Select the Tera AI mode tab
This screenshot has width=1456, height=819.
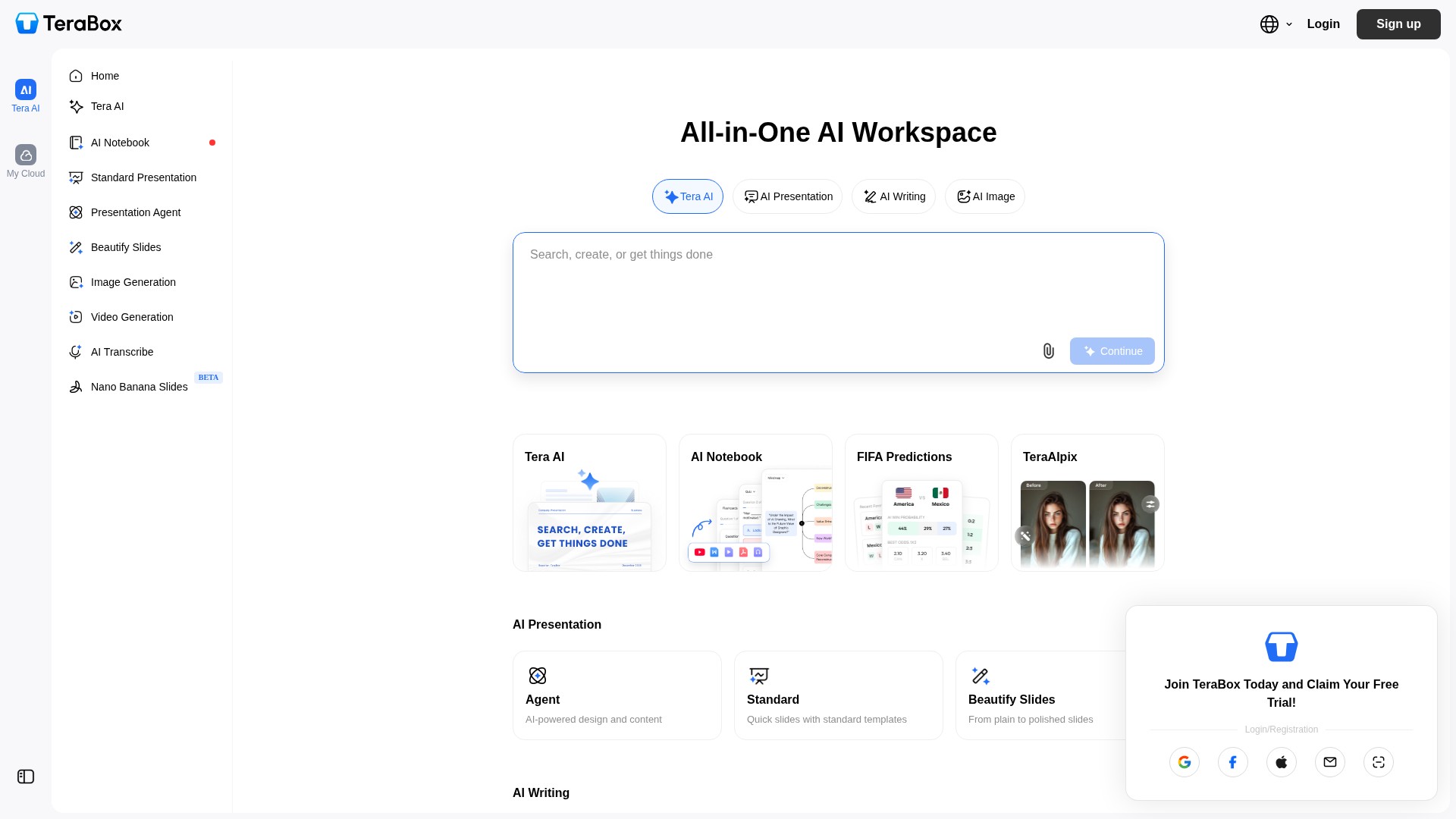(x=688, y=196)
